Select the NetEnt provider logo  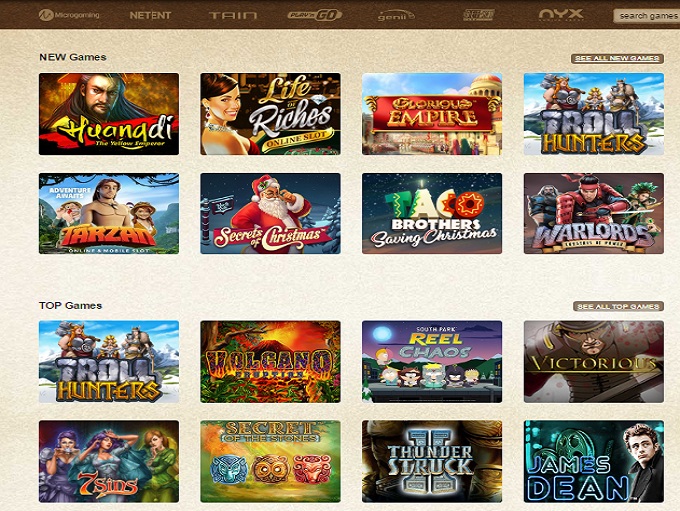coord(150,15)
